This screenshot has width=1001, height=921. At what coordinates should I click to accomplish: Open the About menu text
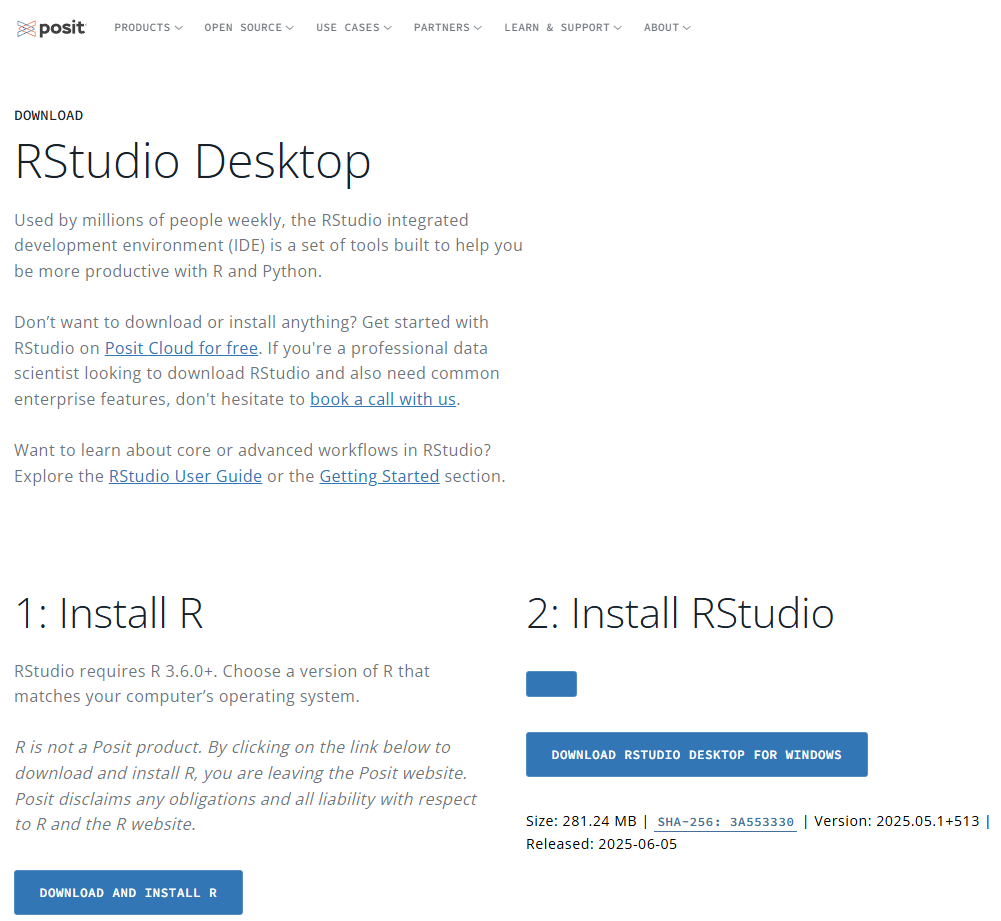point(661,27)
